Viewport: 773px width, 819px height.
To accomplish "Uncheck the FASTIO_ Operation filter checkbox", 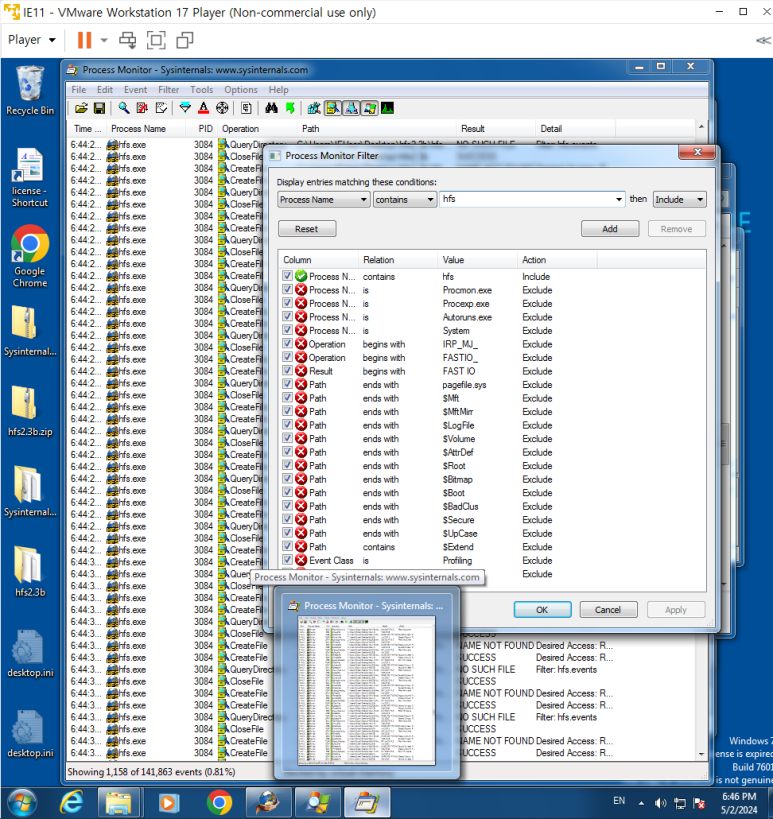I will coord(287,357).
